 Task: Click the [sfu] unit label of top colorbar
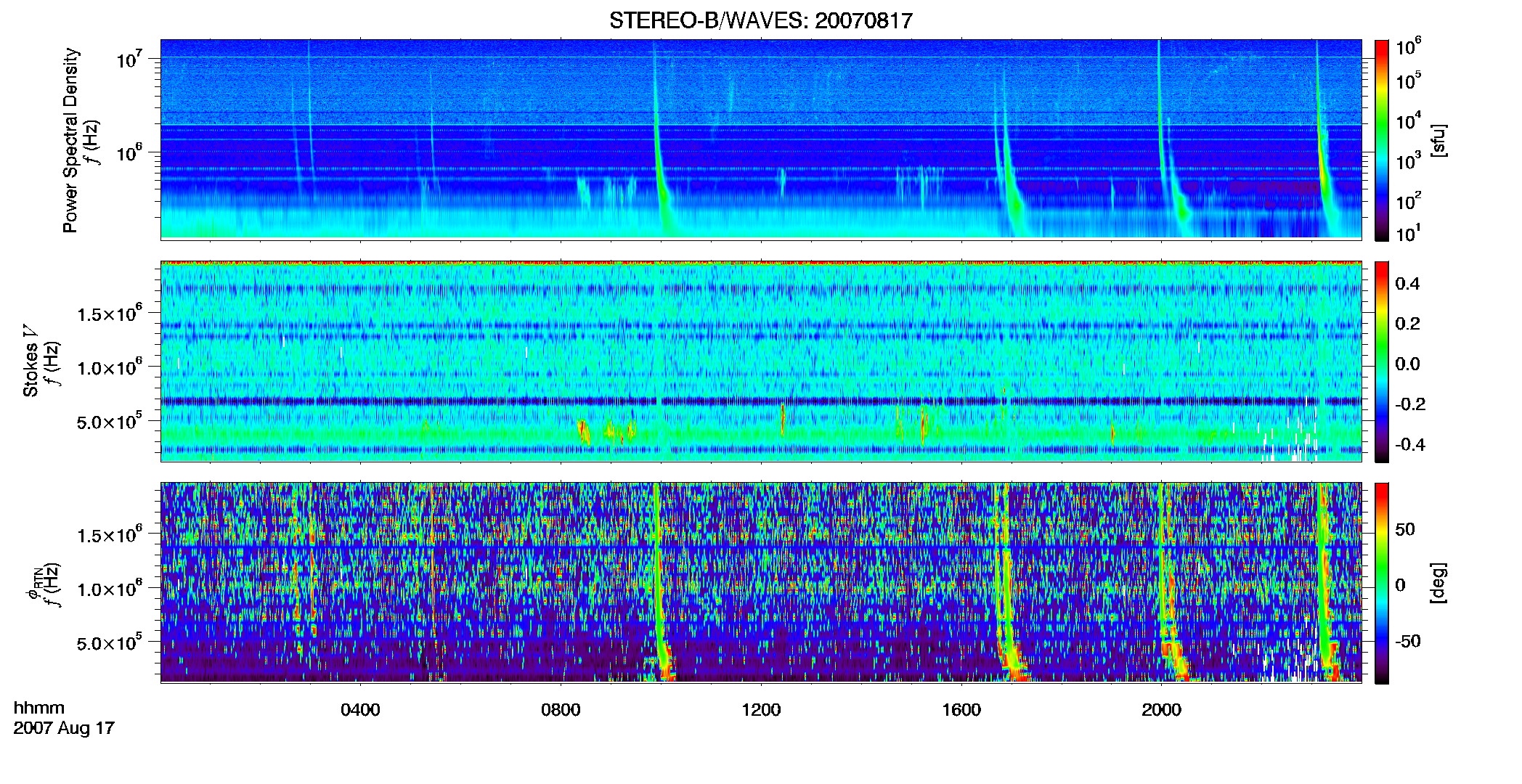point(1438,140)
